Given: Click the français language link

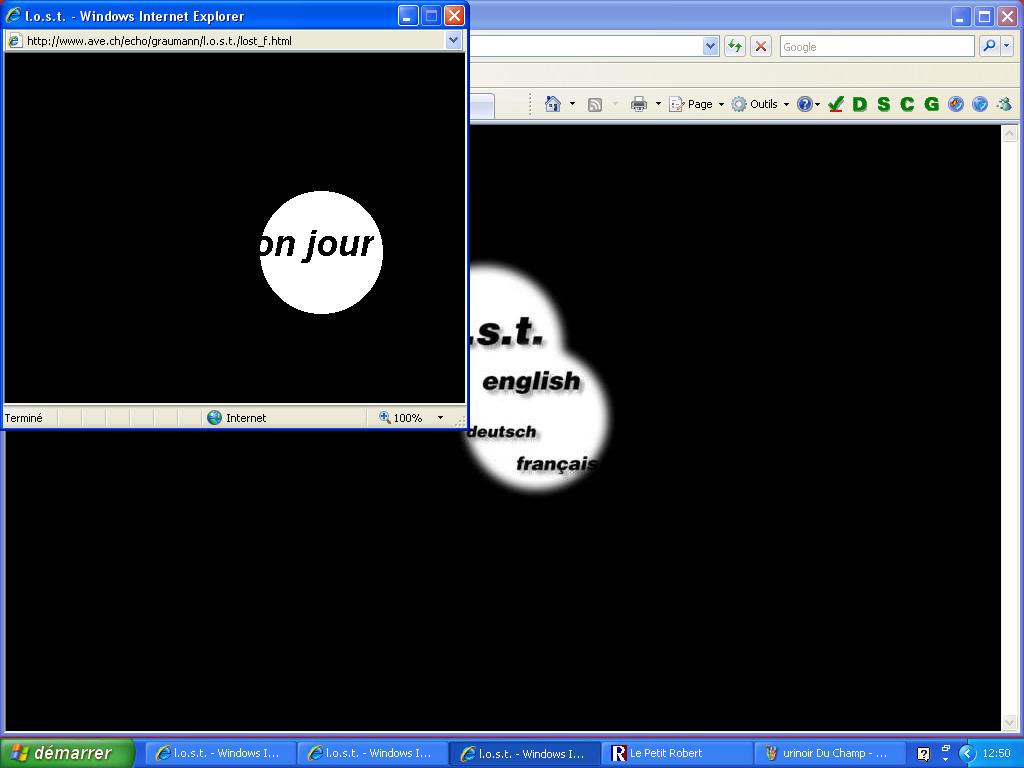Looking at the screenshot, I should tap(556, 464).
